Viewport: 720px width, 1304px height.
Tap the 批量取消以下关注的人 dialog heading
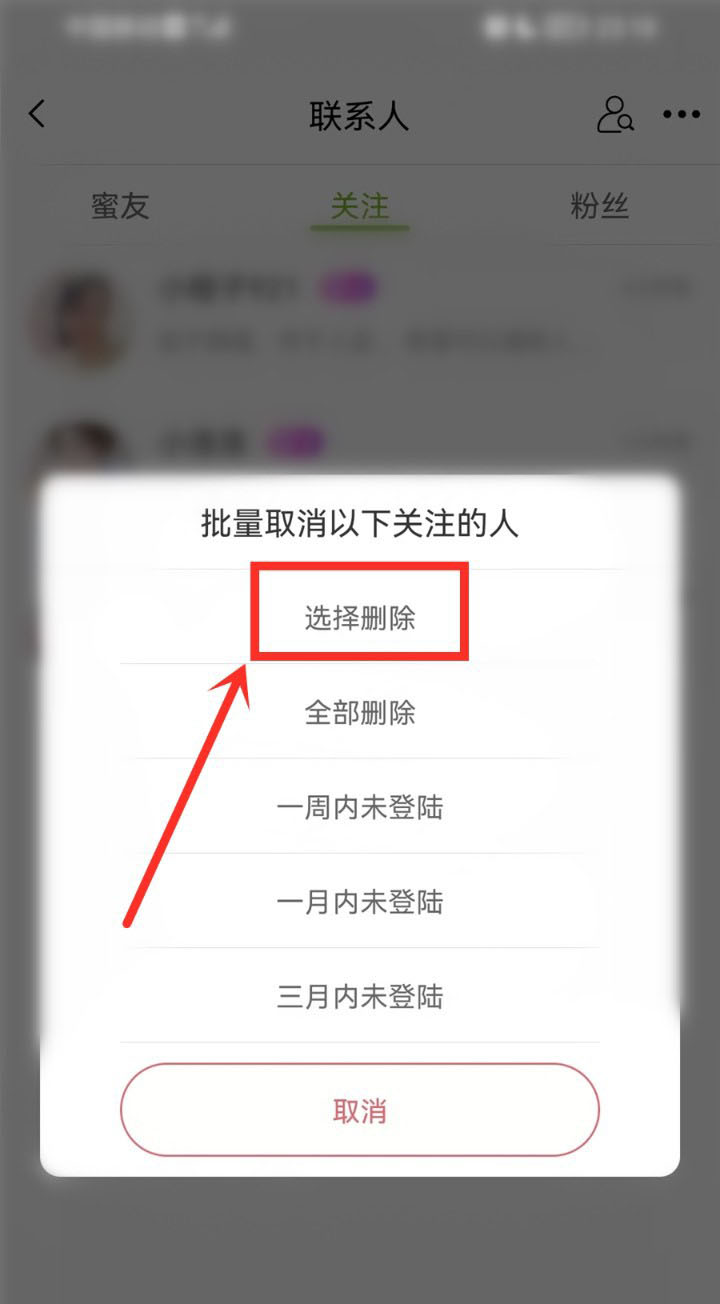(360, 524)
